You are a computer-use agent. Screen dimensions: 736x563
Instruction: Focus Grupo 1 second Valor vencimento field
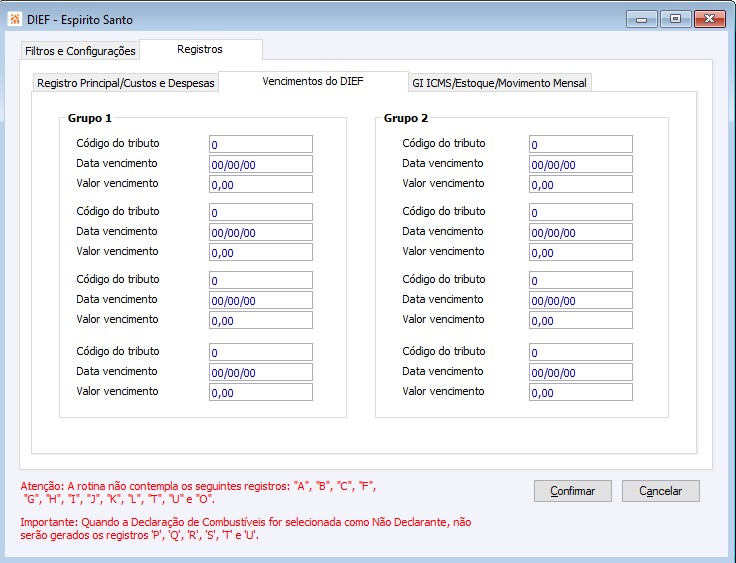(x=261, y=252)
